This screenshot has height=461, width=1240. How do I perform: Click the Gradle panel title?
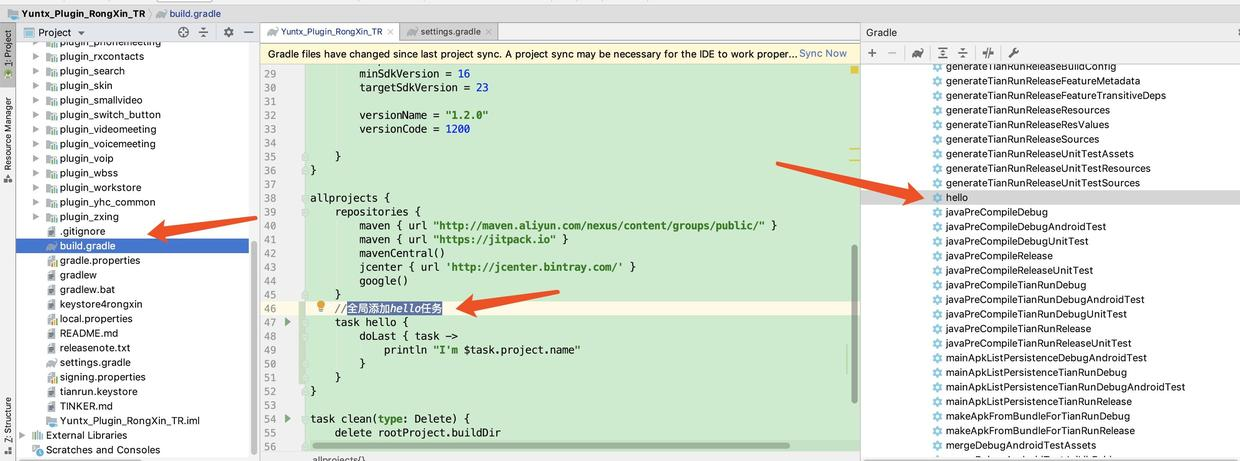click(881, 32)
